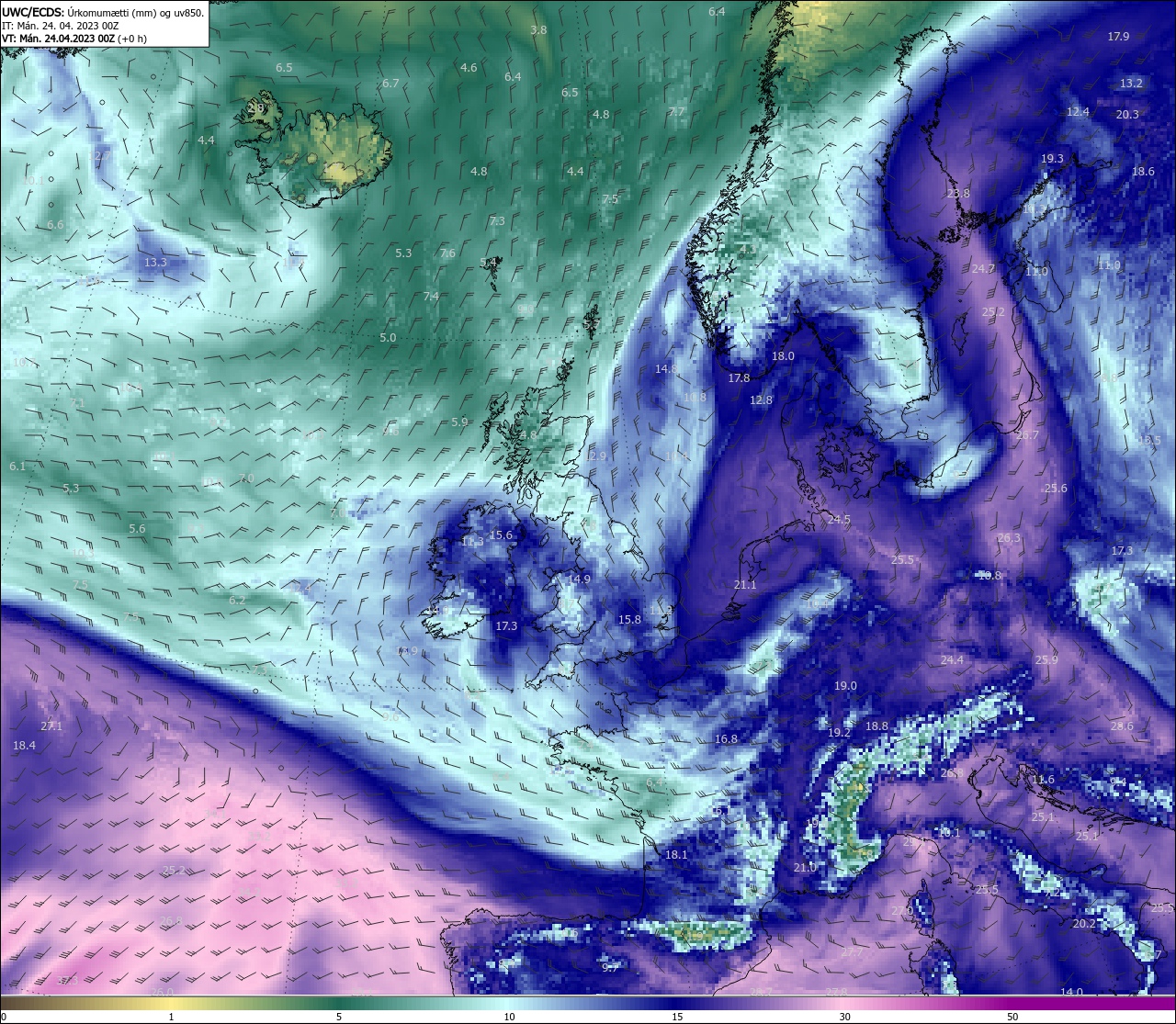Click the colorbar label 5
This screenshot has height=1024, width=1176.
(339, 1017)
